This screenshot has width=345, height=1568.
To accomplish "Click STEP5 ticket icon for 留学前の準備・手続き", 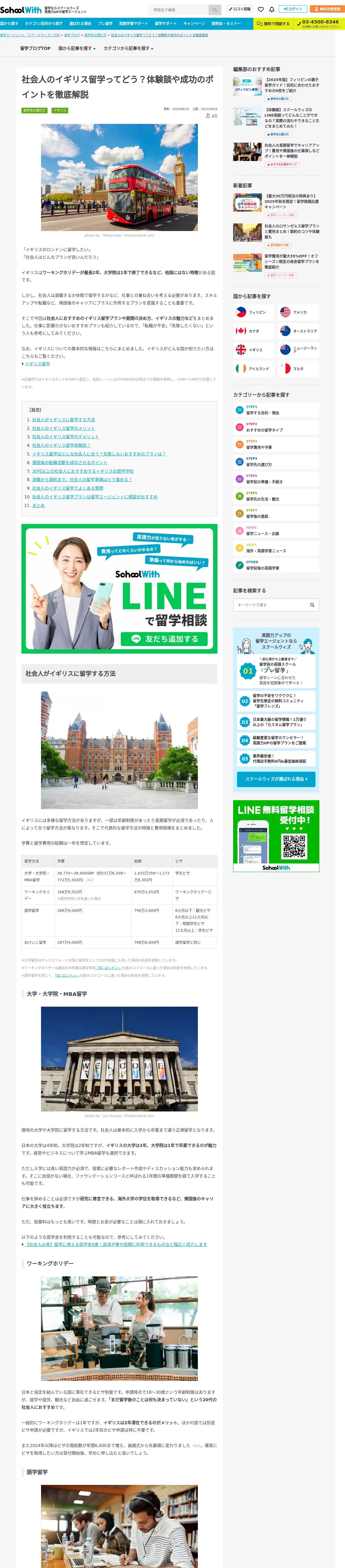I will pos(240,479).
